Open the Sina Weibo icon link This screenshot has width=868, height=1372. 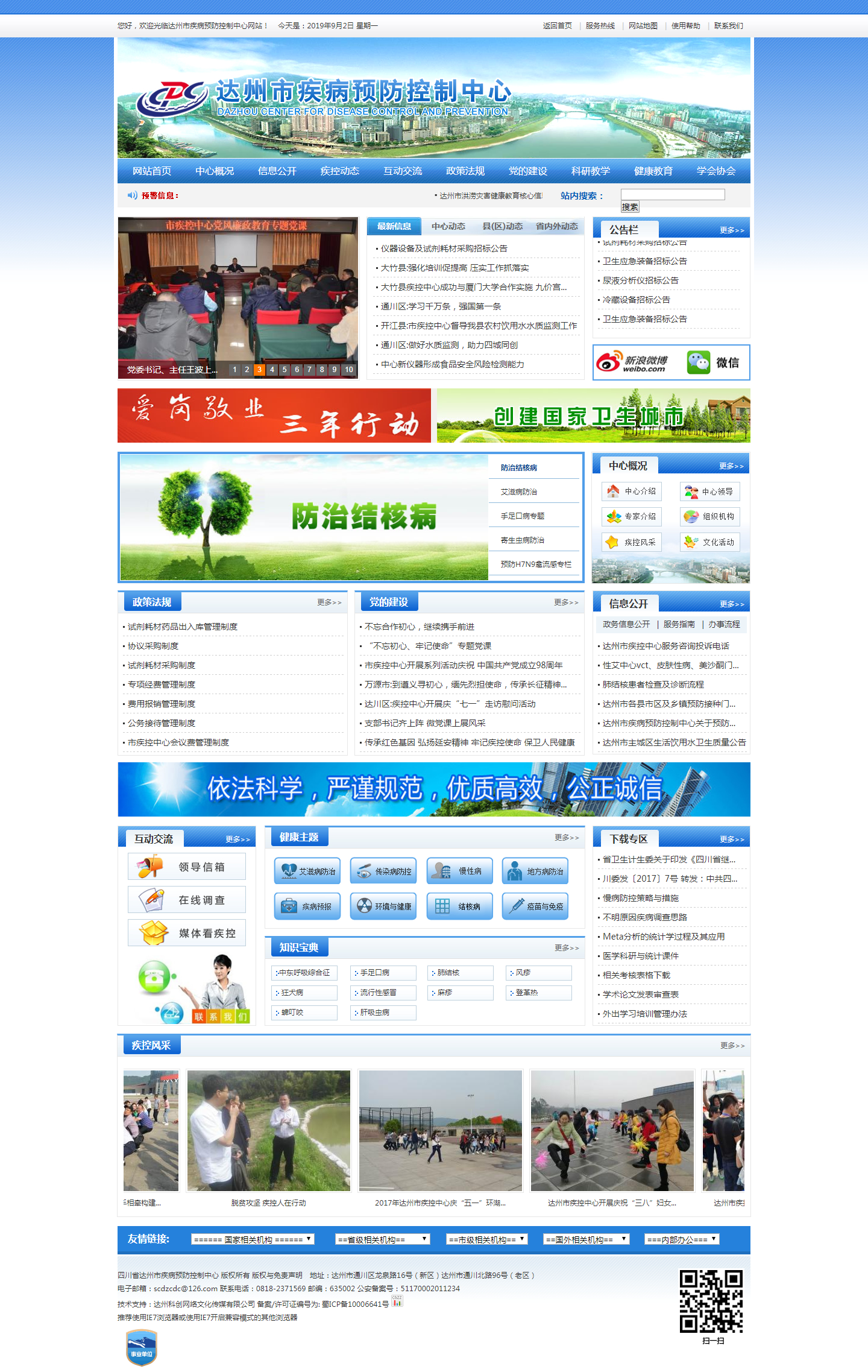[x=632, y=362]
